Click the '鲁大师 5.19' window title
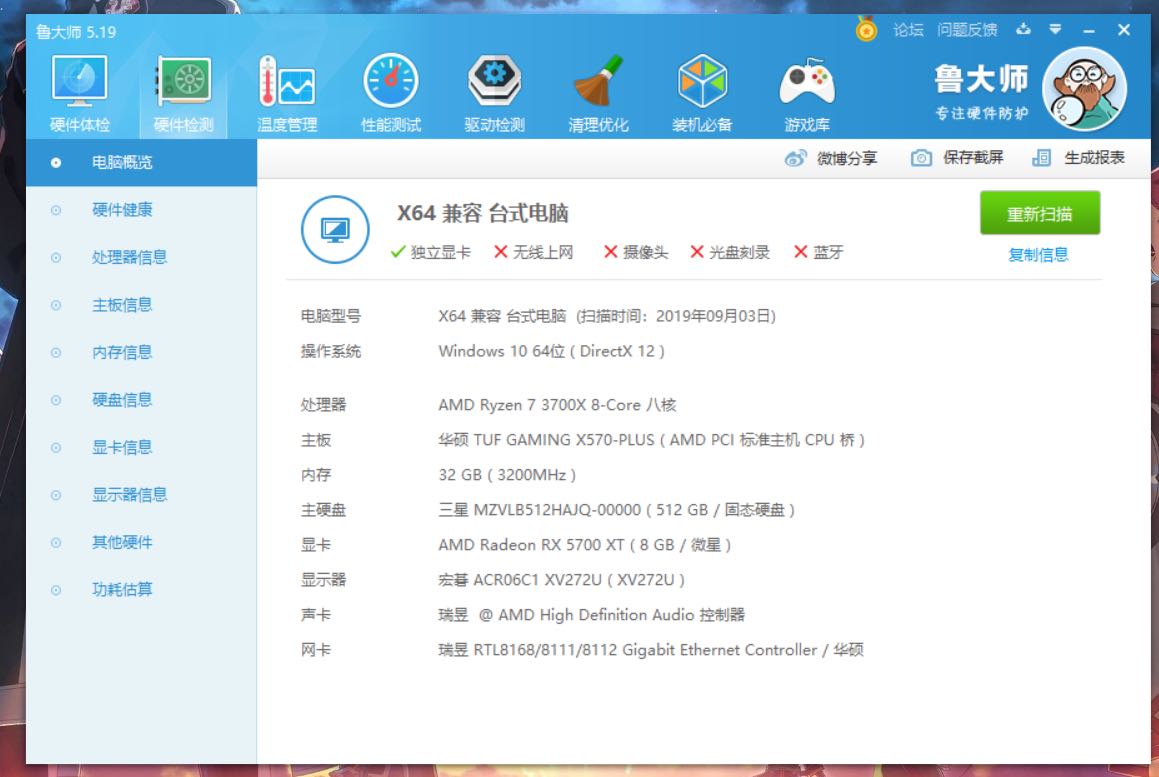This screenshot has height=777, width=1159. pos(75,33)
